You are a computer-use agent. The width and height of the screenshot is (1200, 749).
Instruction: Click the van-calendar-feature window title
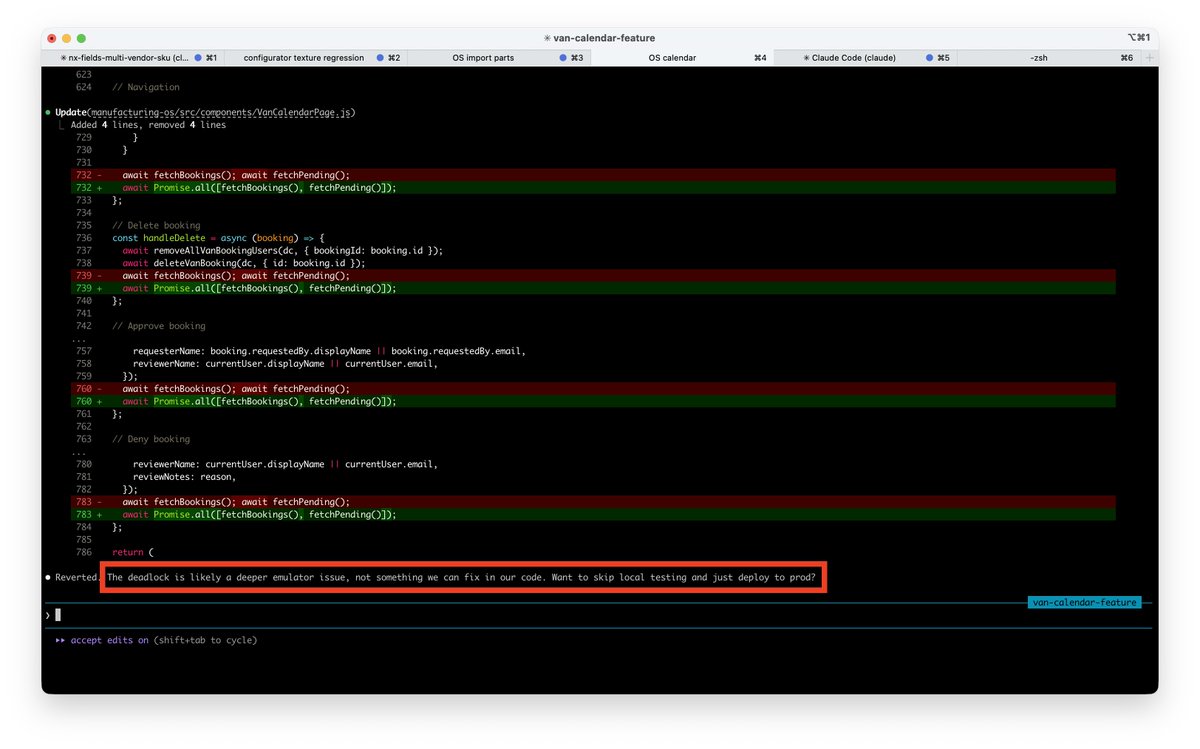[599, 38]
